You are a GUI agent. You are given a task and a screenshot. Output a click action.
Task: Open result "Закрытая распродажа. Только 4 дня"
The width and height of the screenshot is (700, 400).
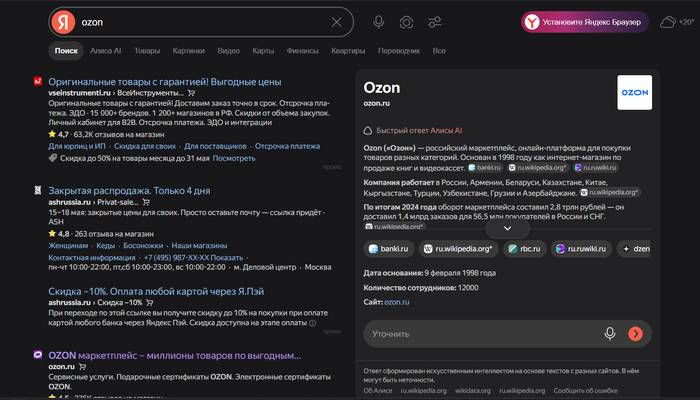pos(129,191)
